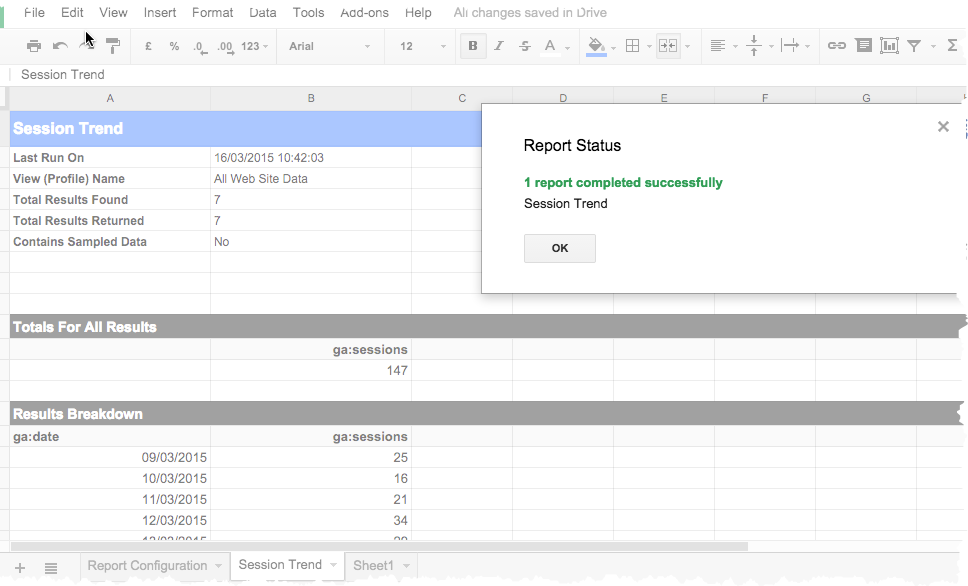Click the print icon
968x586 pixels.
tap(34, 46)
